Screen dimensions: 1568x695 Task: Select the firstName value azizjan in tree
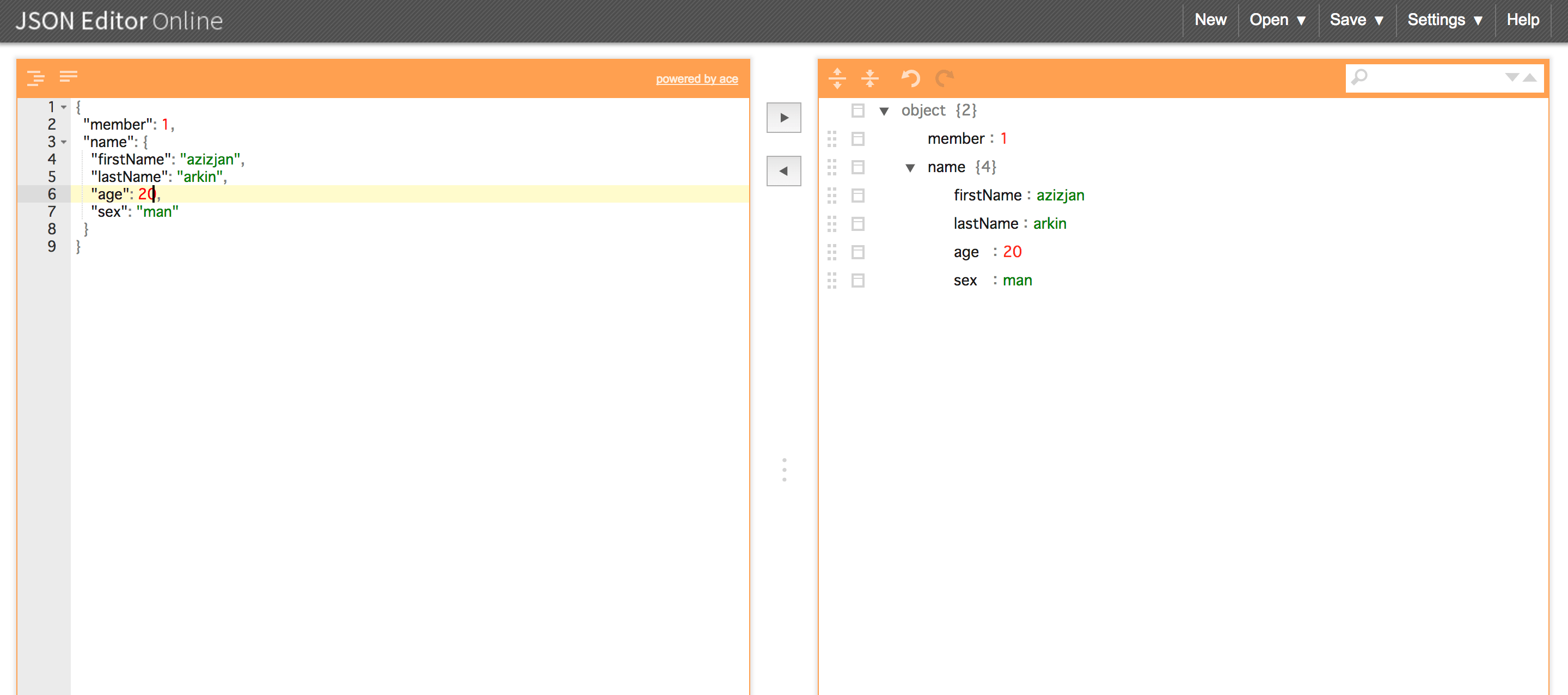point(1061,196)
